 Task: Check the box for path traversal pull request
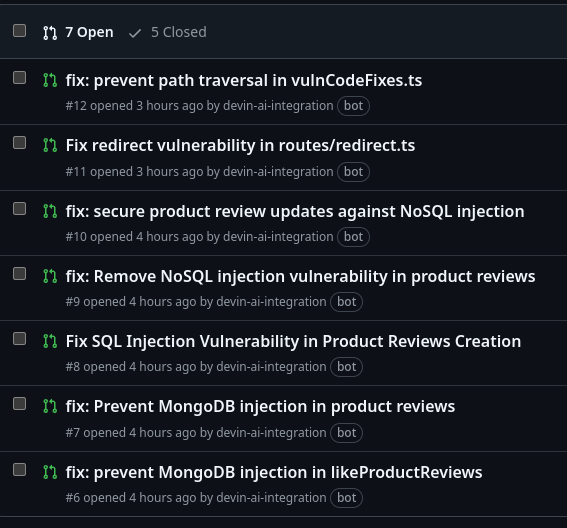[20, 78]
